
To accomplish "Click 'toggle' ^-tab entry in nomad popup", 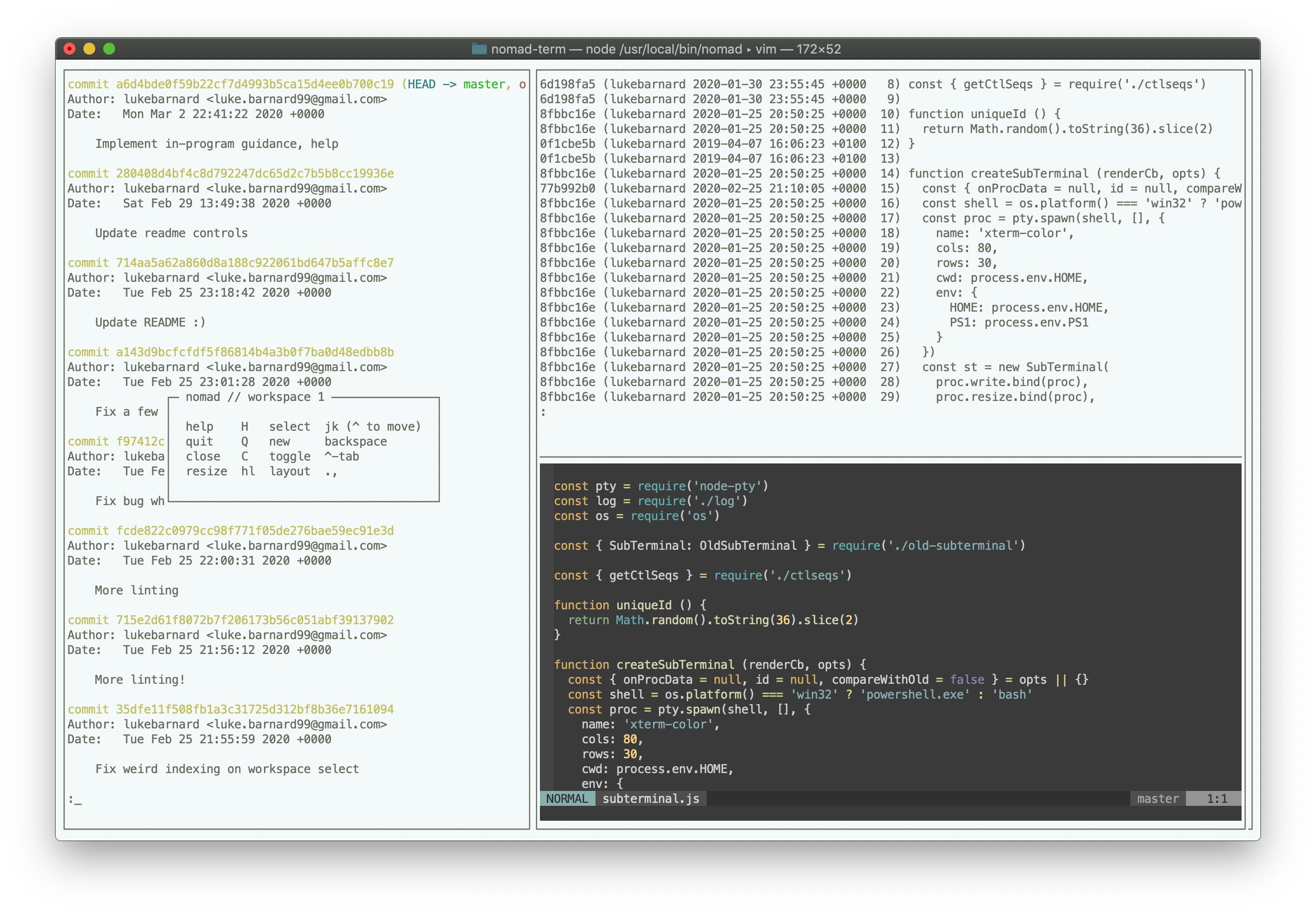I will pos(290,457).
